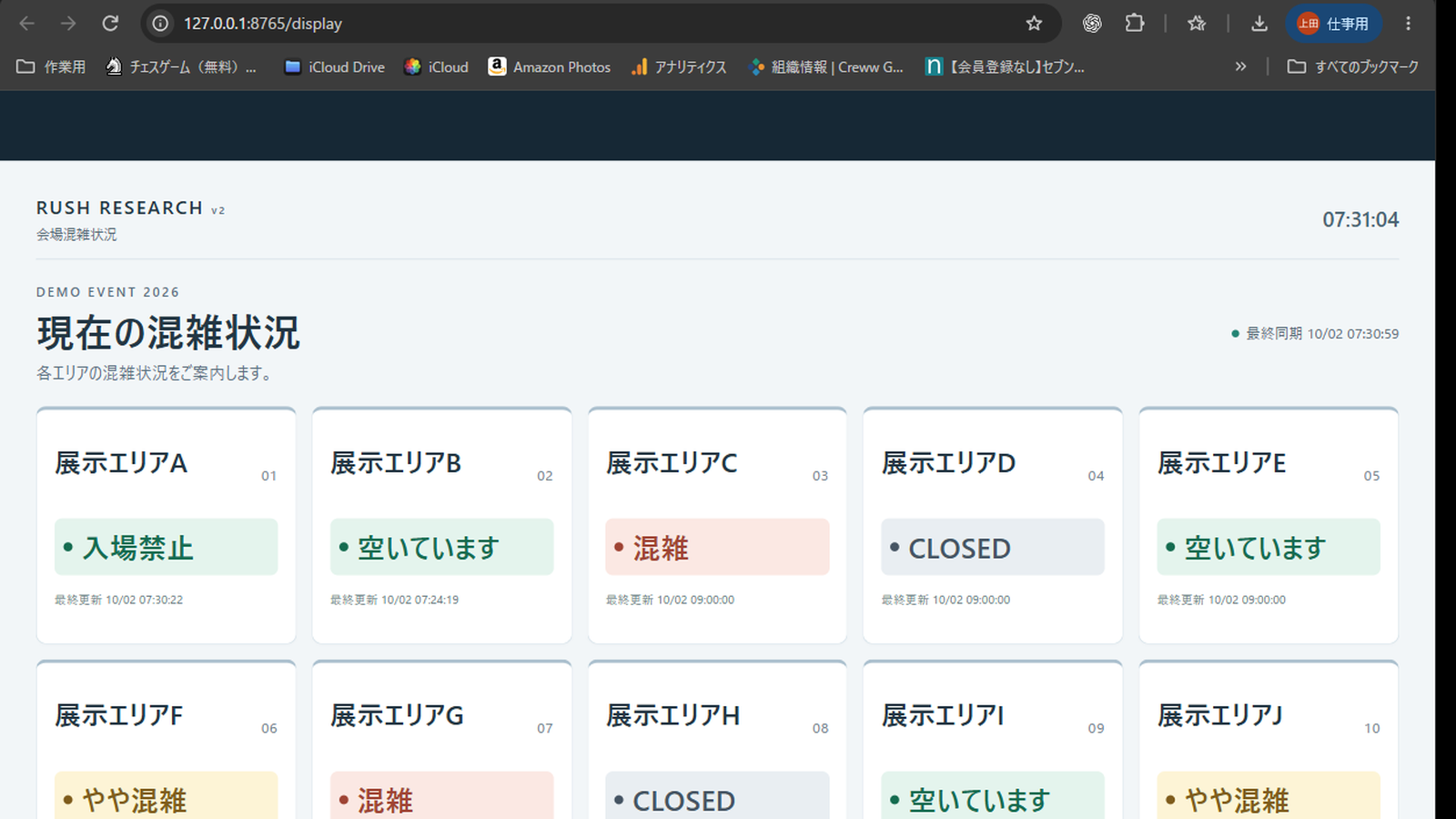
Task: Click the 最終同期 10/02 07:30:59 status
Action: tap(1315, 334)
